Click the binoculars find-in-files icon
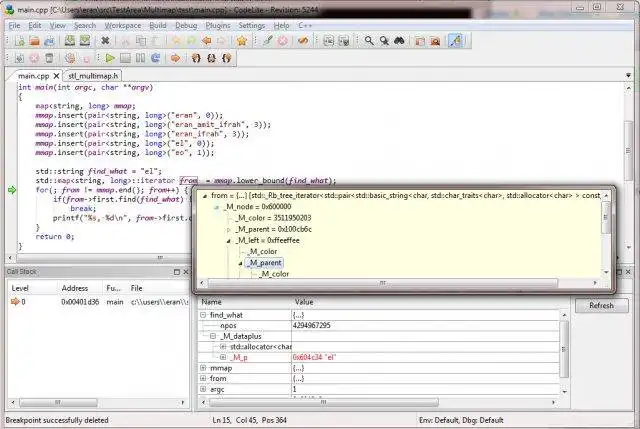This screenshot has width=640, height=429. tap(399, 41)
